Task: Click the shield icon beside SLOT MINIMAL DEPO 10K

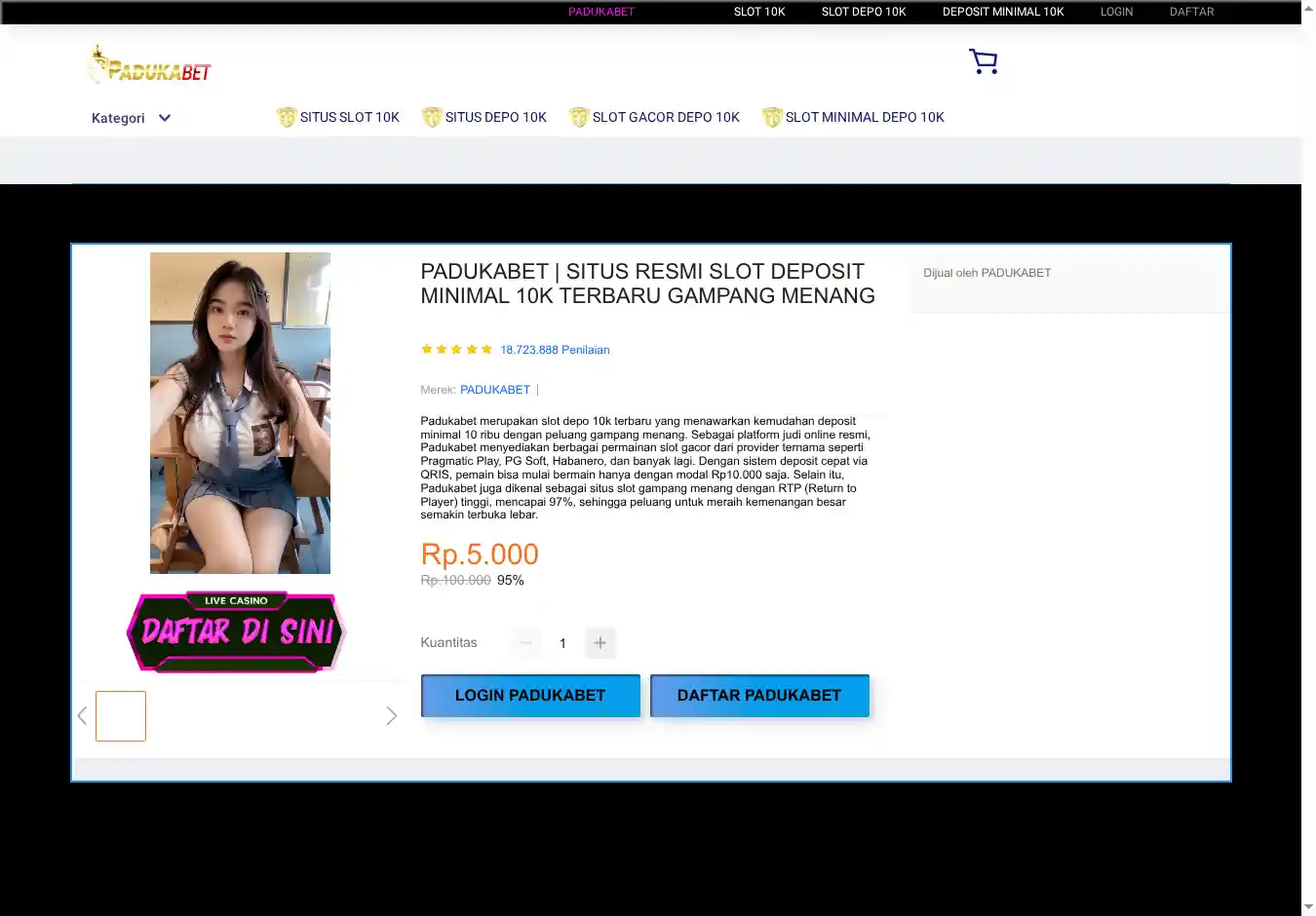Action: pyautogui.click(x=772, y=118)
